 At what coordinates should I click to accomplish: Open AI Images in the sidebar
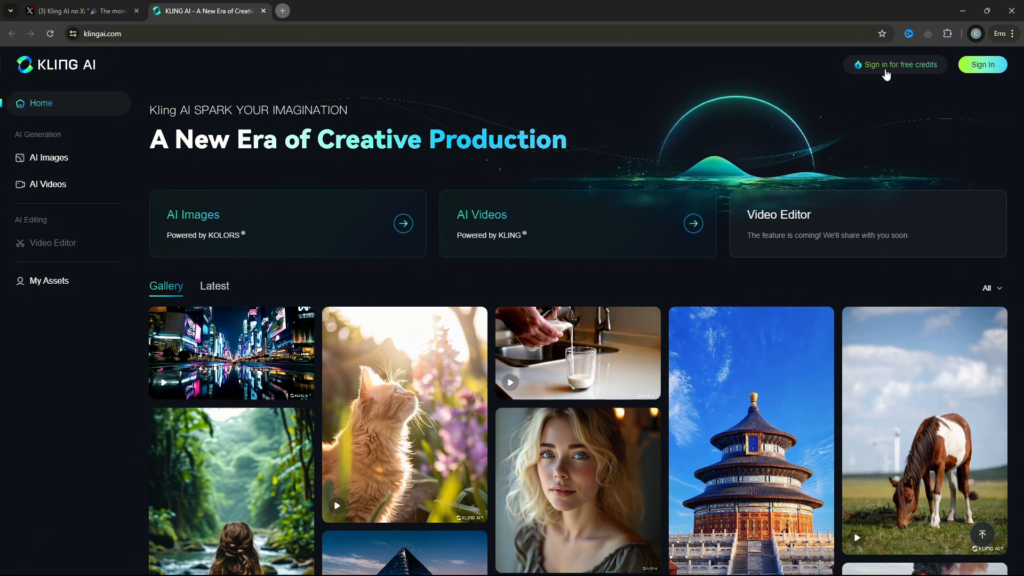(x=48, y=158)
